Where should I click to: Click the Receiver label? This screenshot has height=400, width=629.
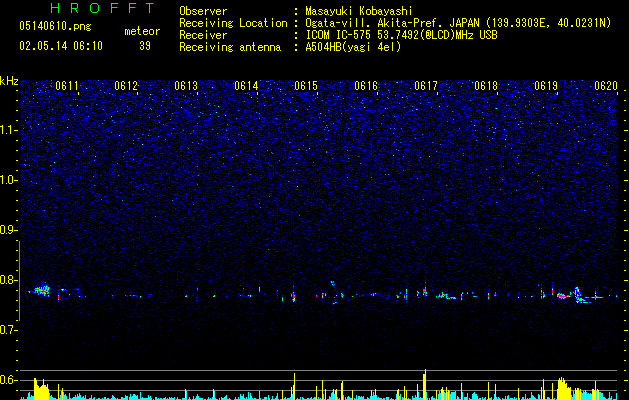point(203,35)
